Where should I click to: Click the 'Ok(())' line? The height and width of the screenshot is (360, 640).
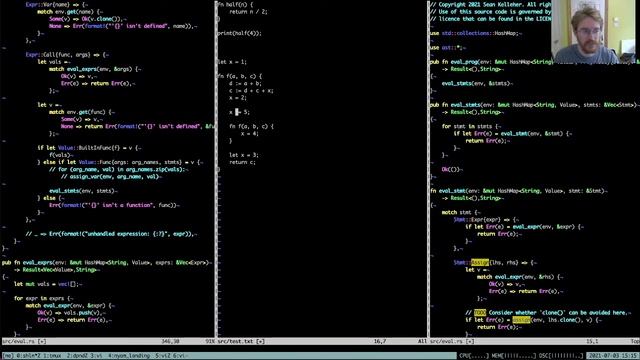[452, 169]
